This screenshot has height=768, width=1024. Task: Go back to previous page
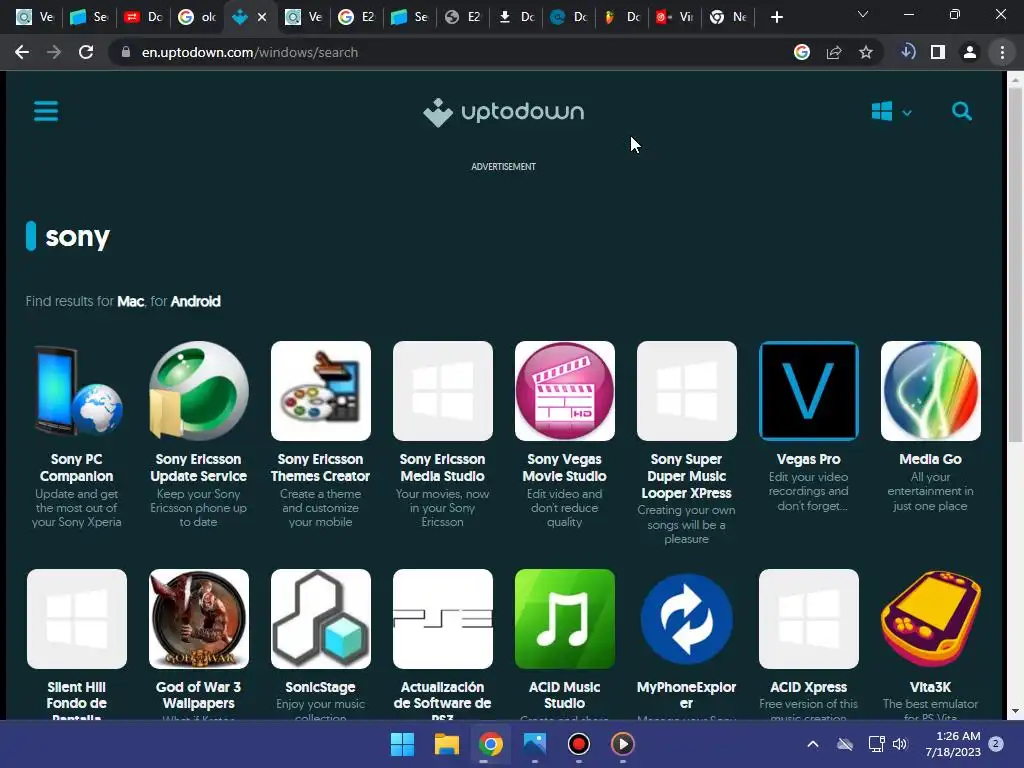(22, 52)
